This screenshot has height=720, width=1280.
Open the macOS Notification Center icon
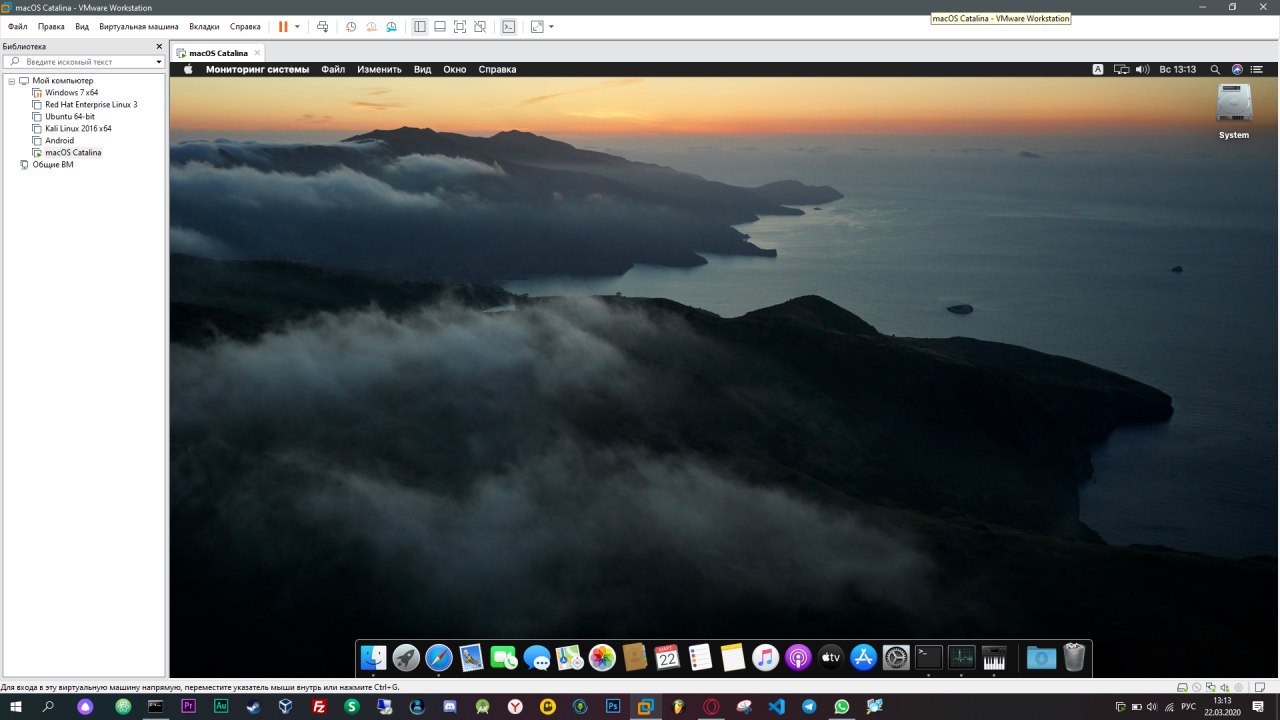(x=1257, y=69)
